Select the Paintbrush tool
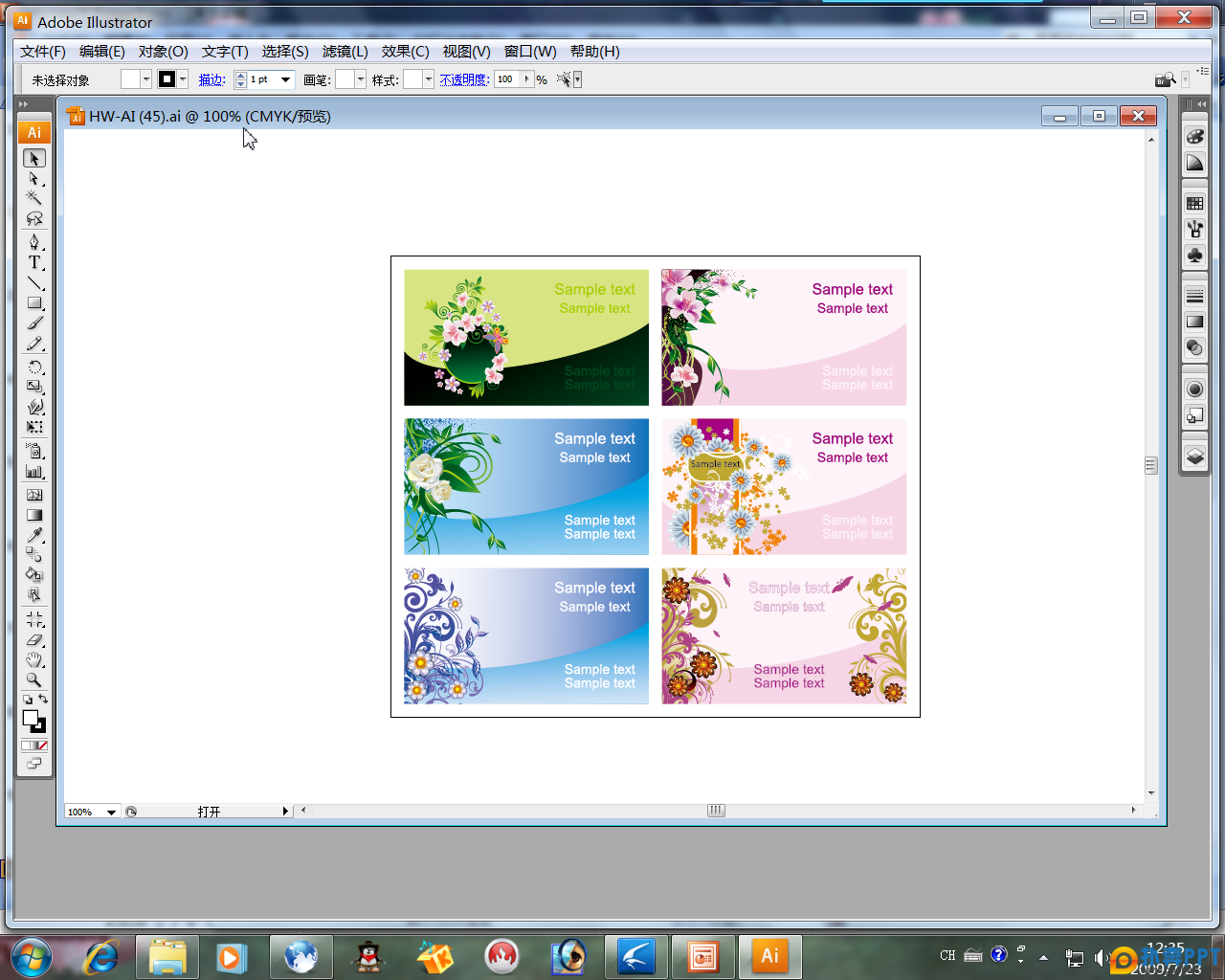 click(34, 323)
